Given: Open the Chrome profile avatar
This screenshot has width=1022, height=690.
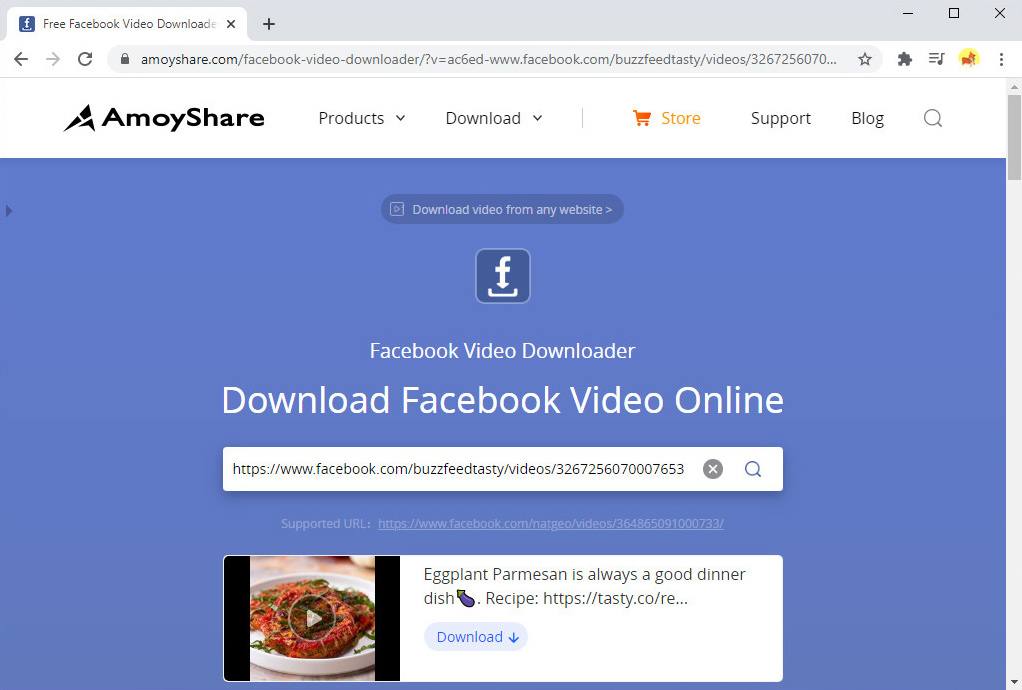Looking at the screenshot, I should click(x=969, y=59).
